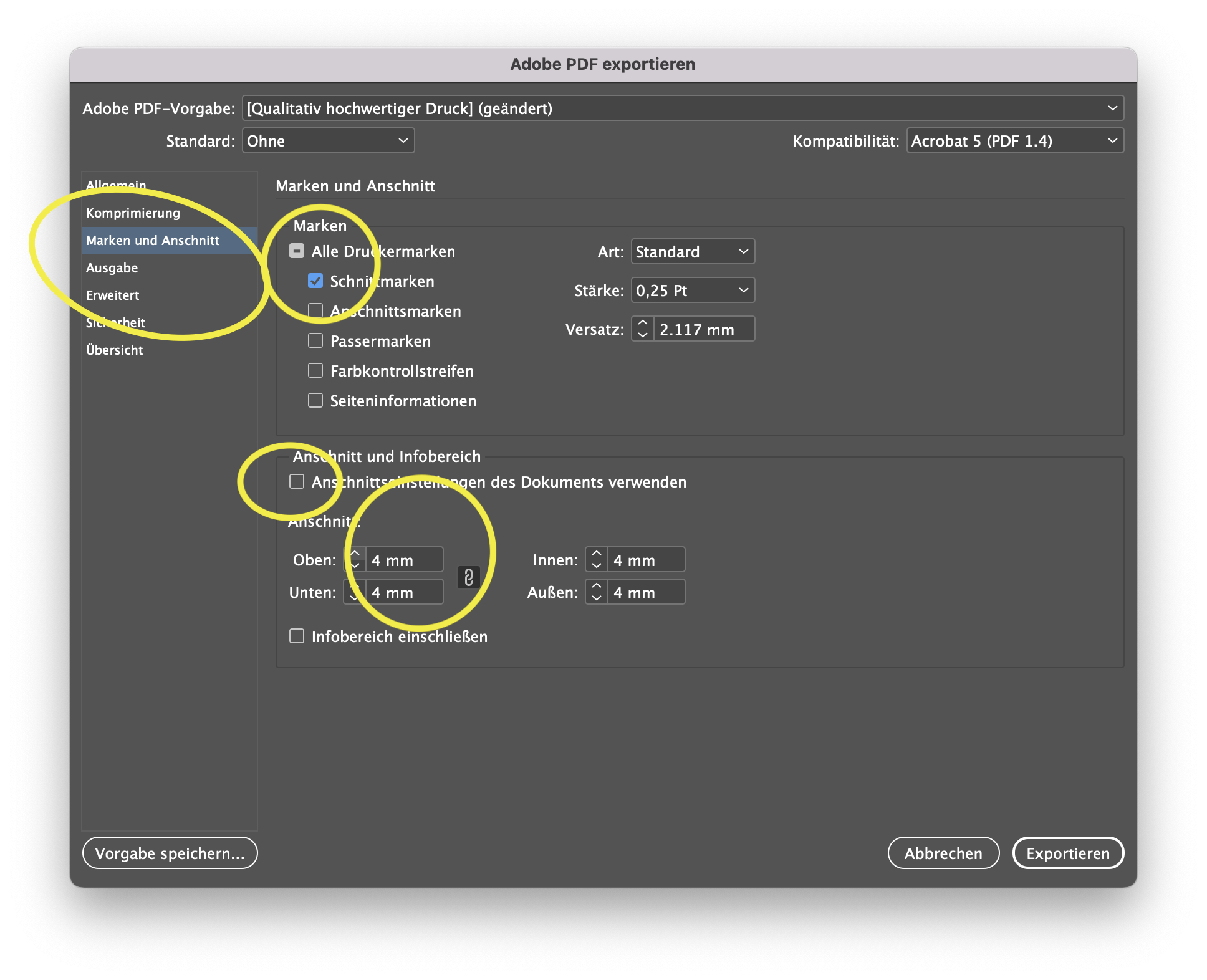Click the Exportieren button

coord(1067,853)
